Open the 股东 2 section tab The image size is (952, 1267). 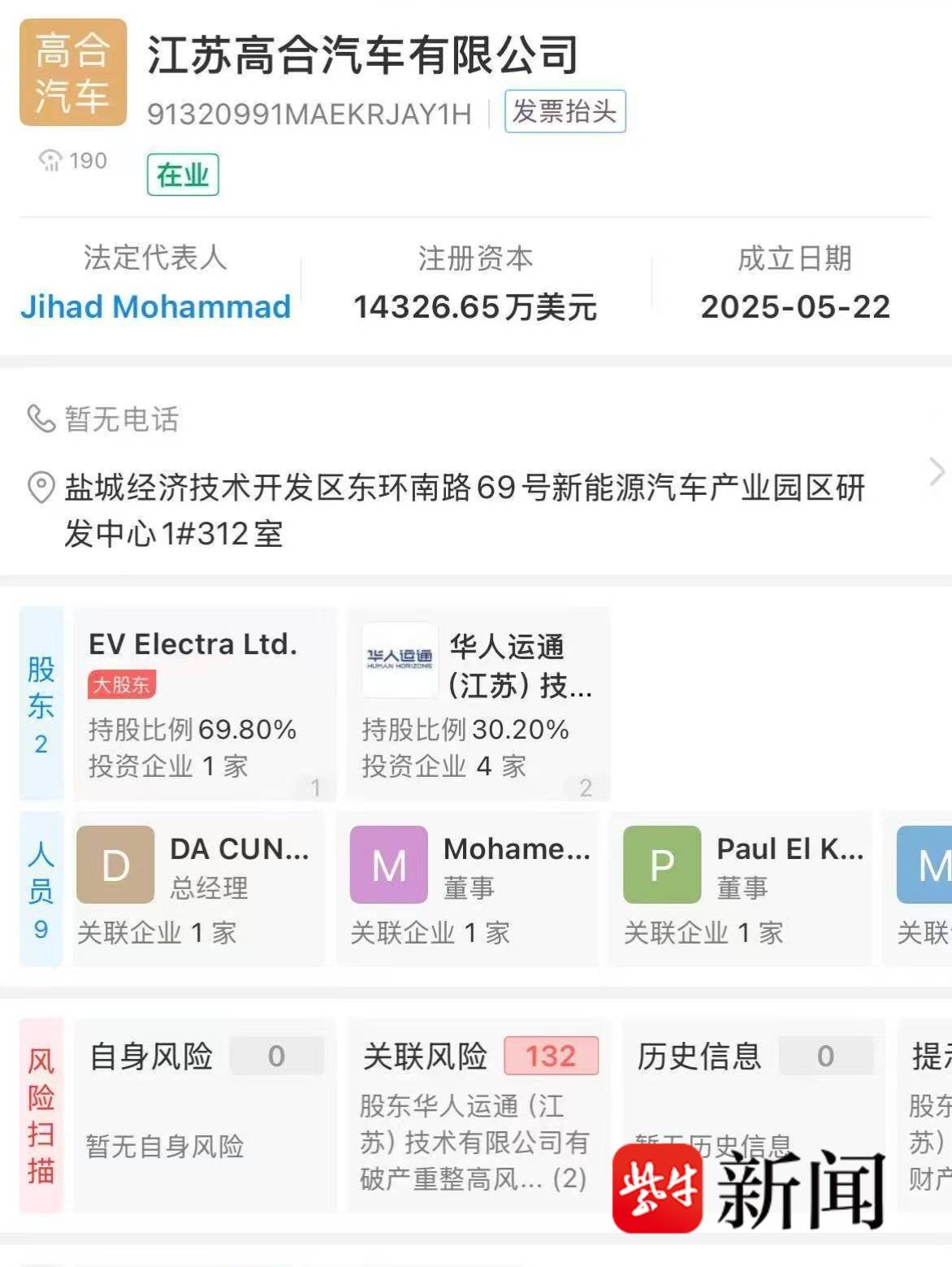[41, 704]
